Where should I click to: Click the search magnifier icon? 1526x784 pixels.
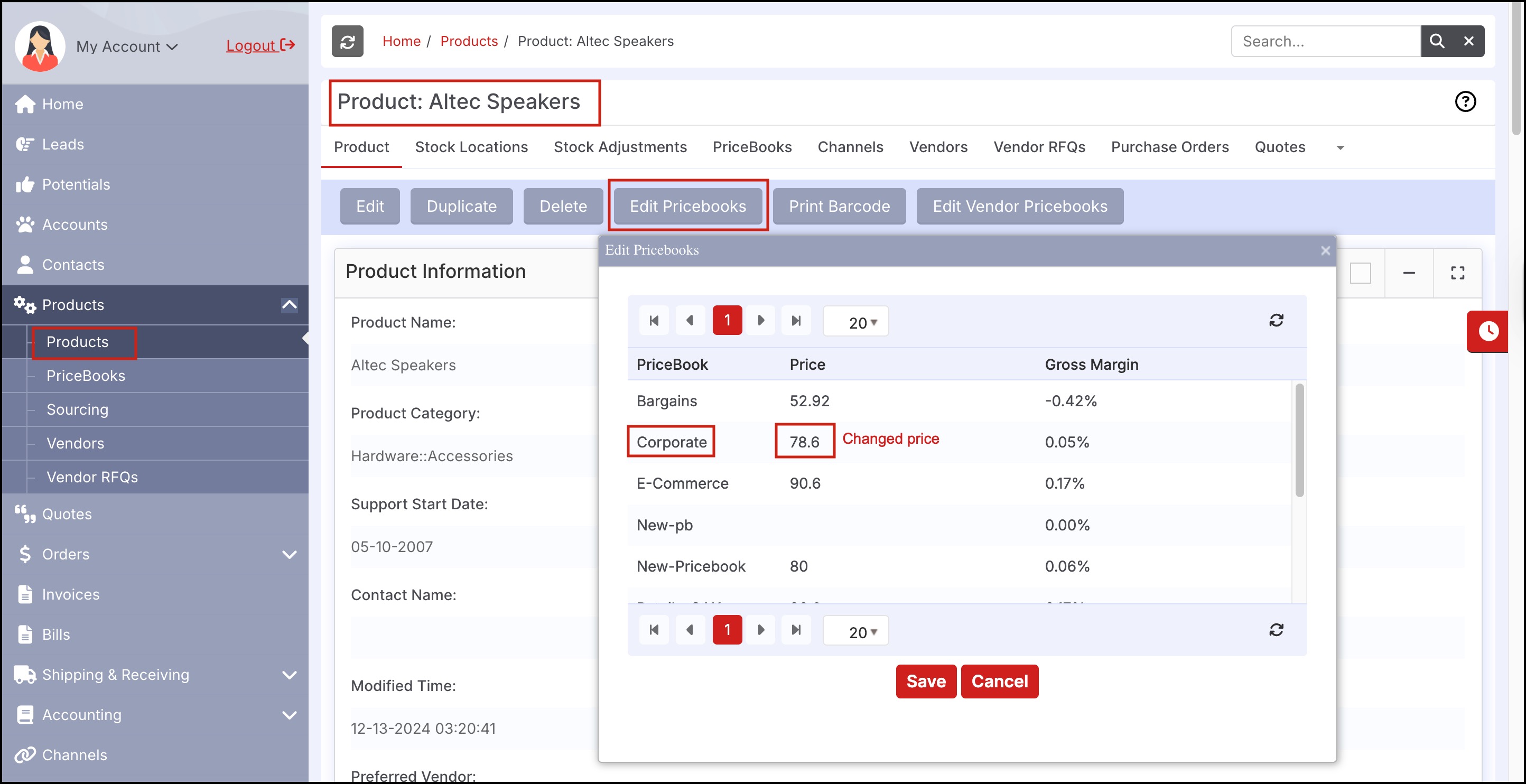(x=1437, y=41)
